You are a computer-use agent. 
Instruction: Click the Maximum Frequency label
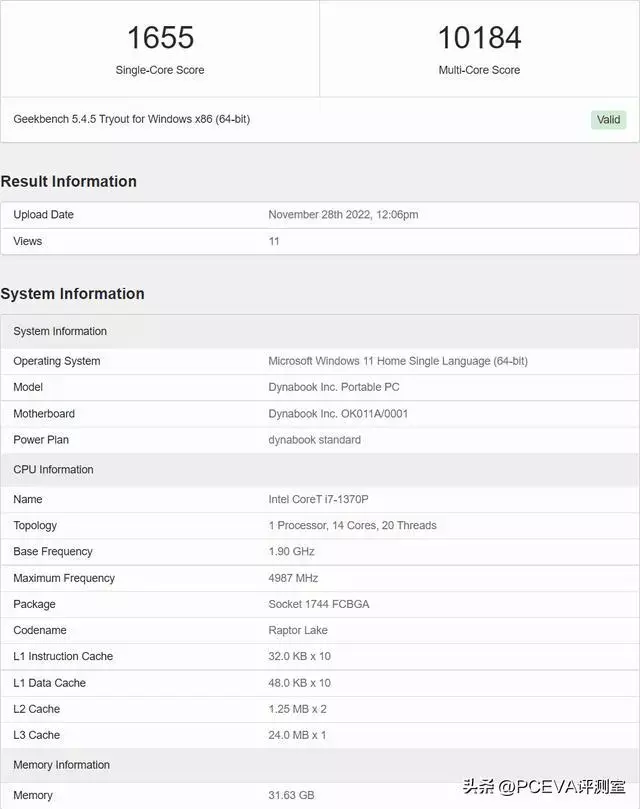(x=64, y=578)
